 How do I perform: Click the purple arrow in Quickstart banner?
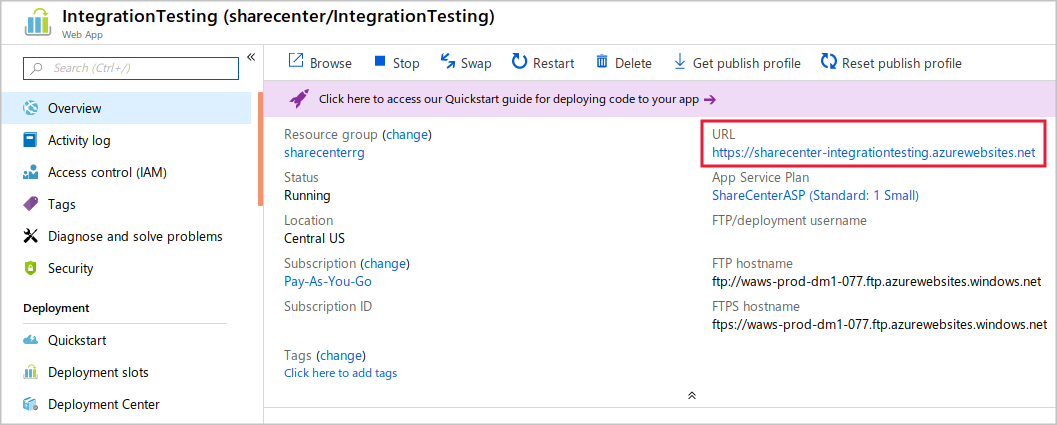click(709, 99)
